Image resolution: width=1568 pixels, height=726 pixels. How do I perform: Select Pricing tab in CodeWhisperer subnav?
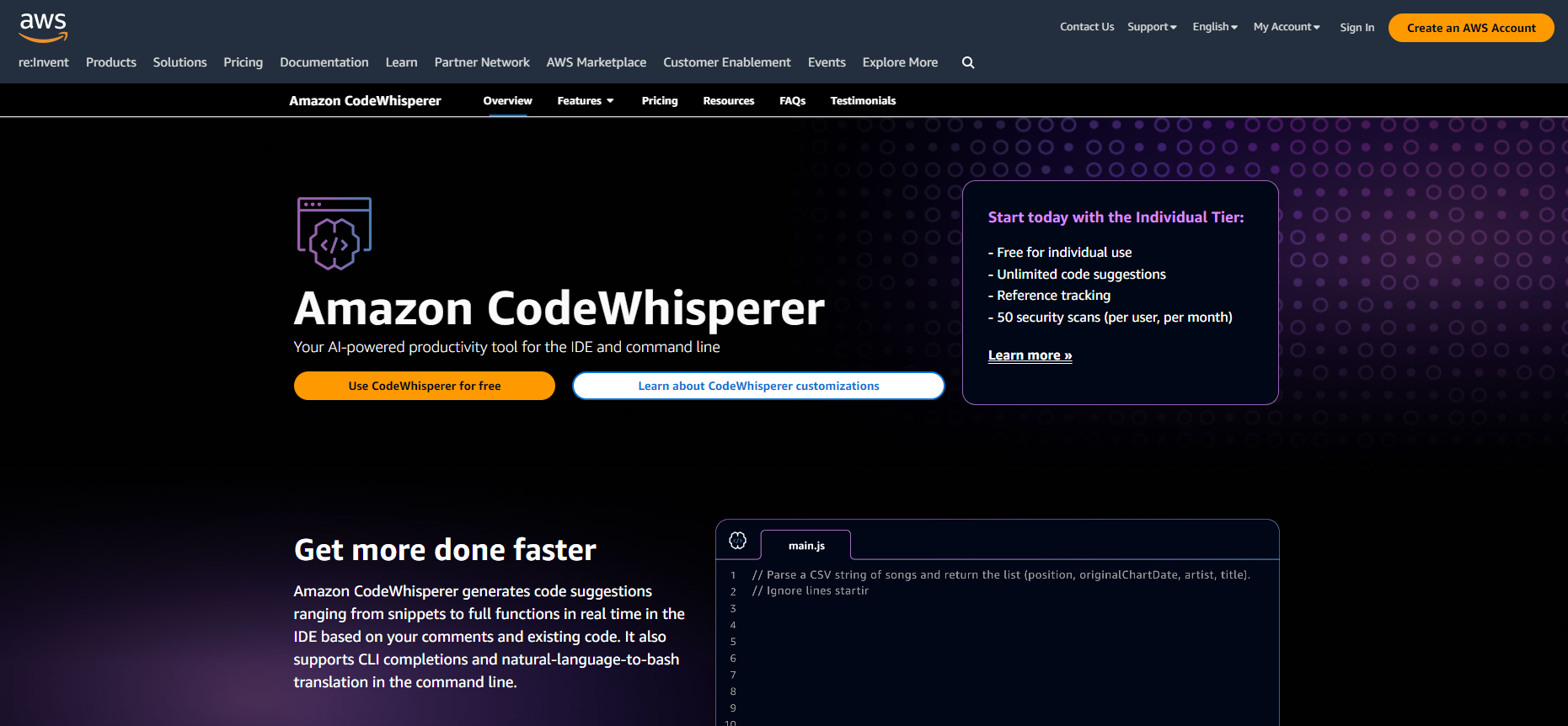pyautogui.click(x=660, y=100)
